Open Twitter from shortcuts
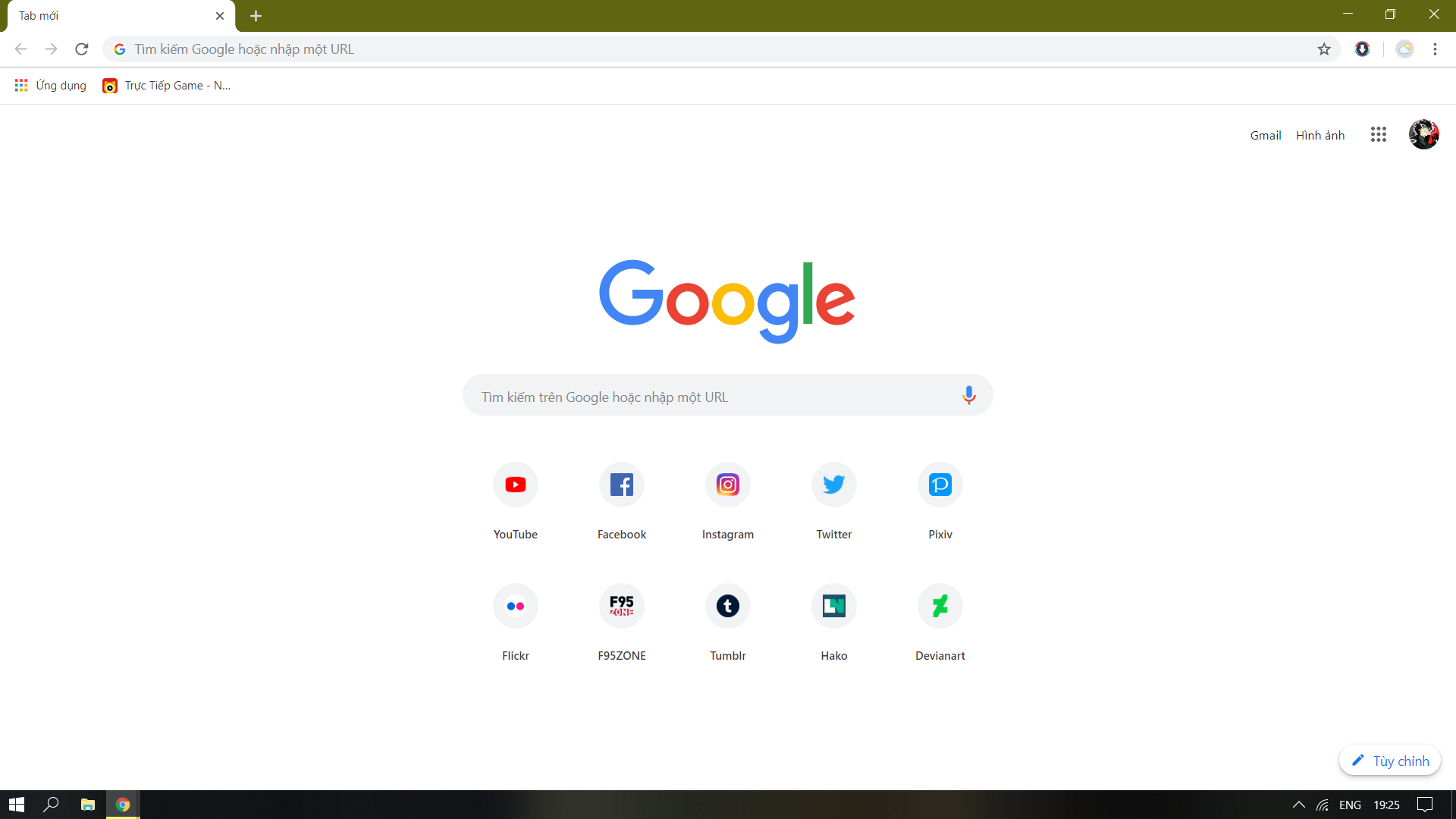Screen dimensions: 1456x819 [x=834, y=484]
